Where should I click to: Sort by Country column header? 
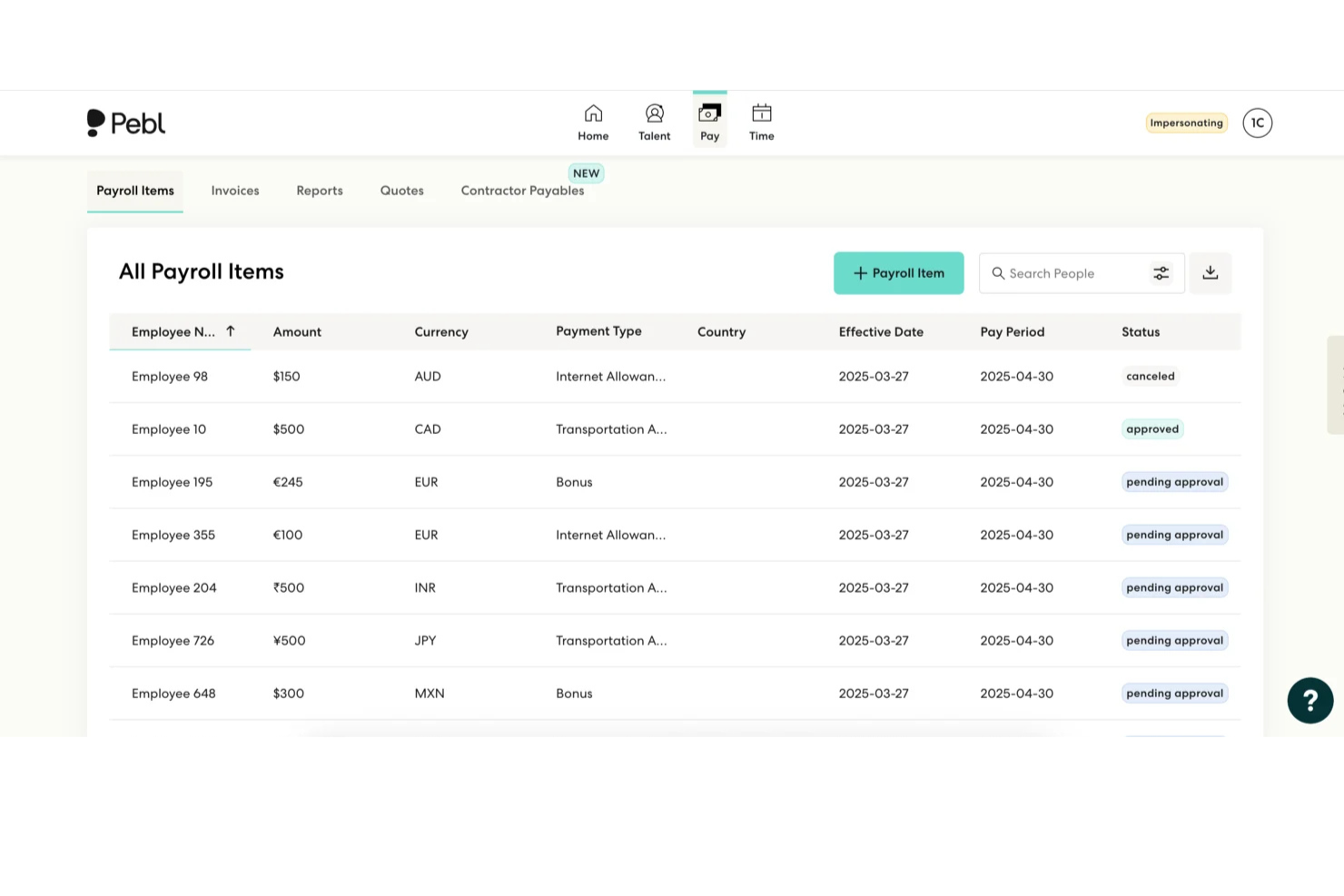point(721,332)
